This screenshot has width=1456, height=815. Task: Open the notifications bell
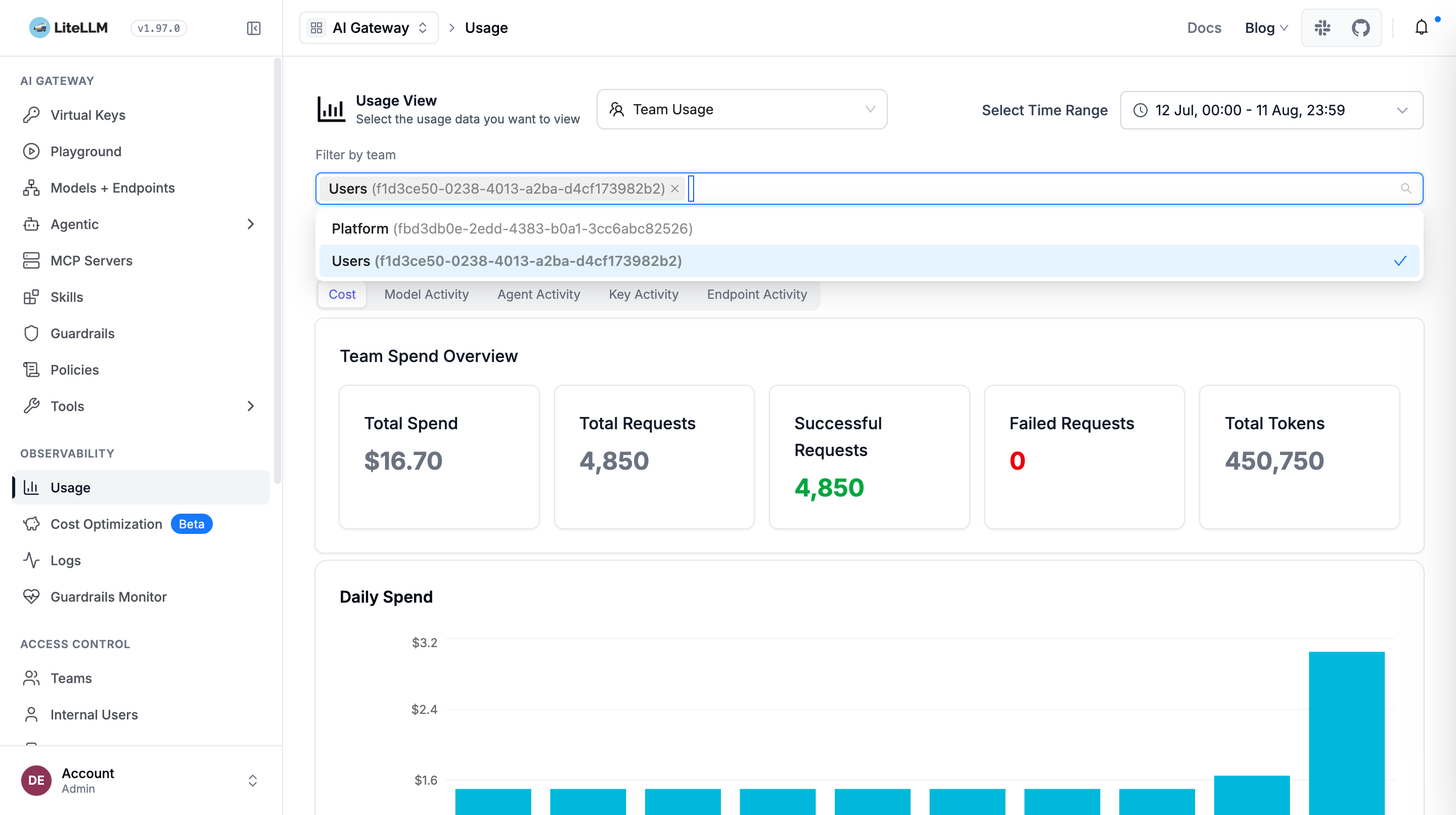(x=1421, y=28)
